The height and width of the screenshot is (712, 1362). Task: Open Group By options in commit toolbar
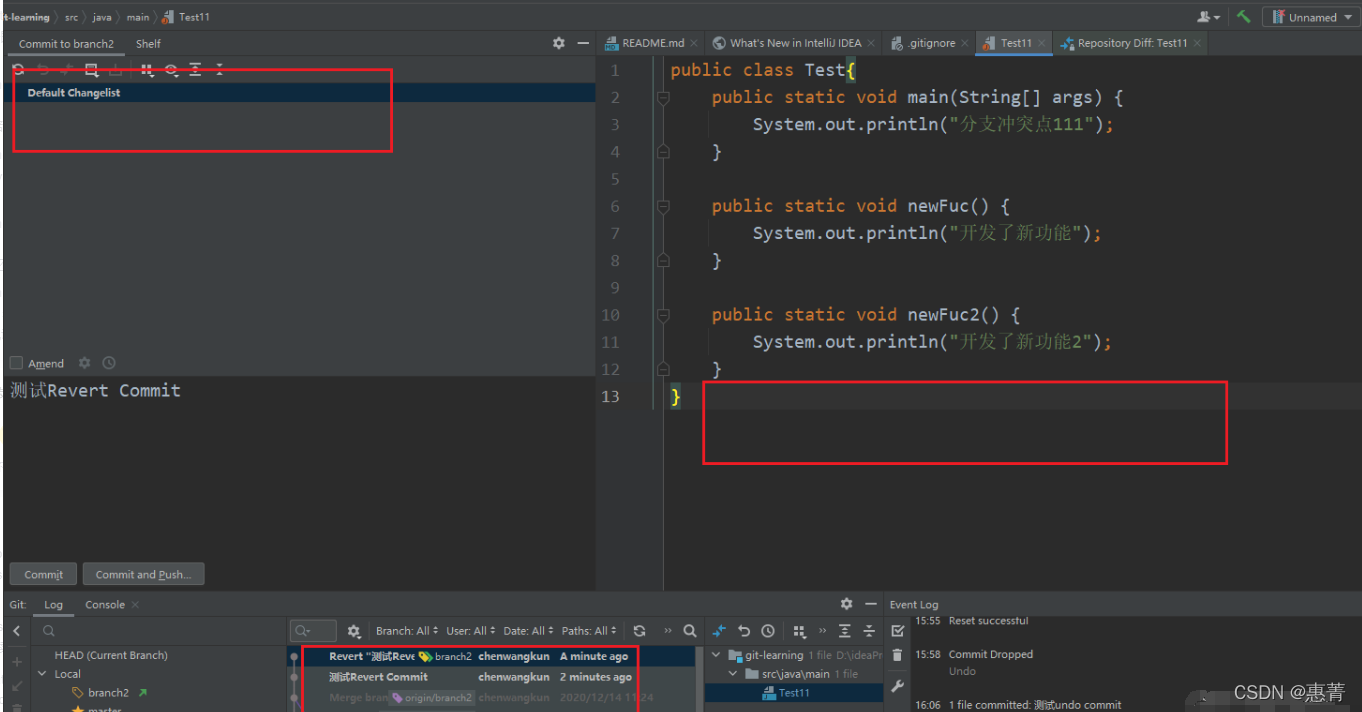147,70
